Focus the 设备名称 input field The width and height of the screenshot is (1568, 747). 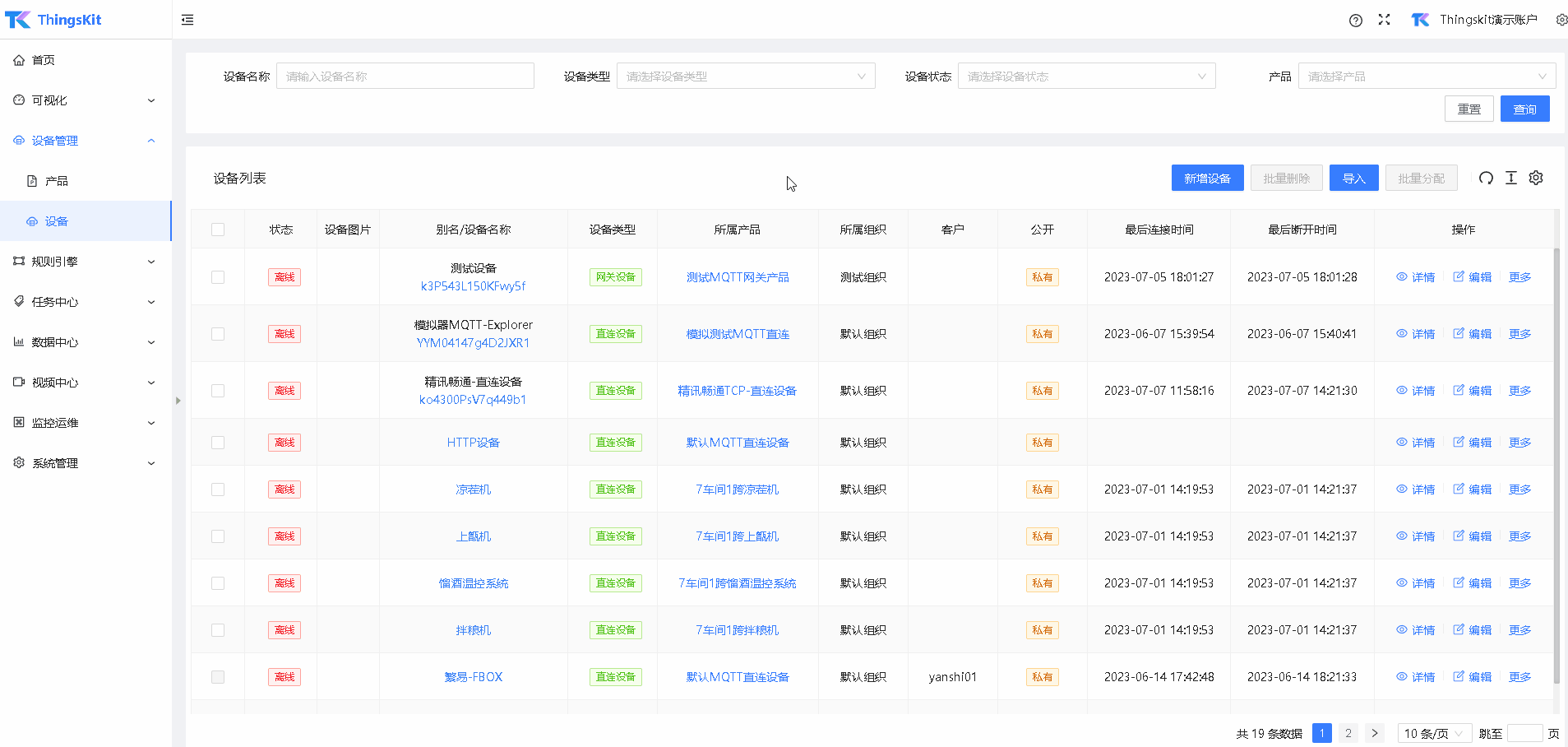tap(405, 77)
